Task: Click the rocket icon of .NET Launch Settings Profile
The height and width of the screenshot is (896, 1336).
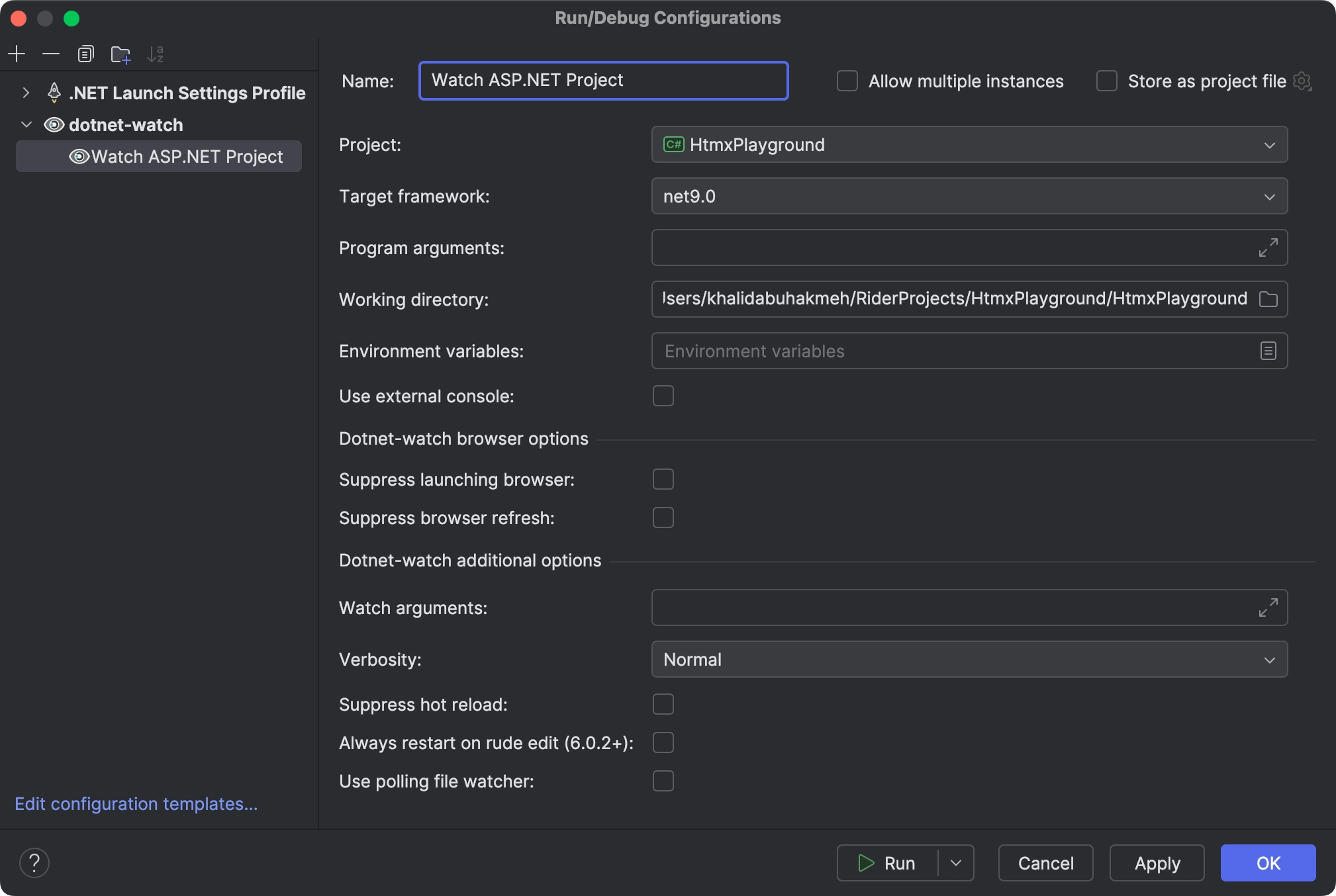Action: 54,93
